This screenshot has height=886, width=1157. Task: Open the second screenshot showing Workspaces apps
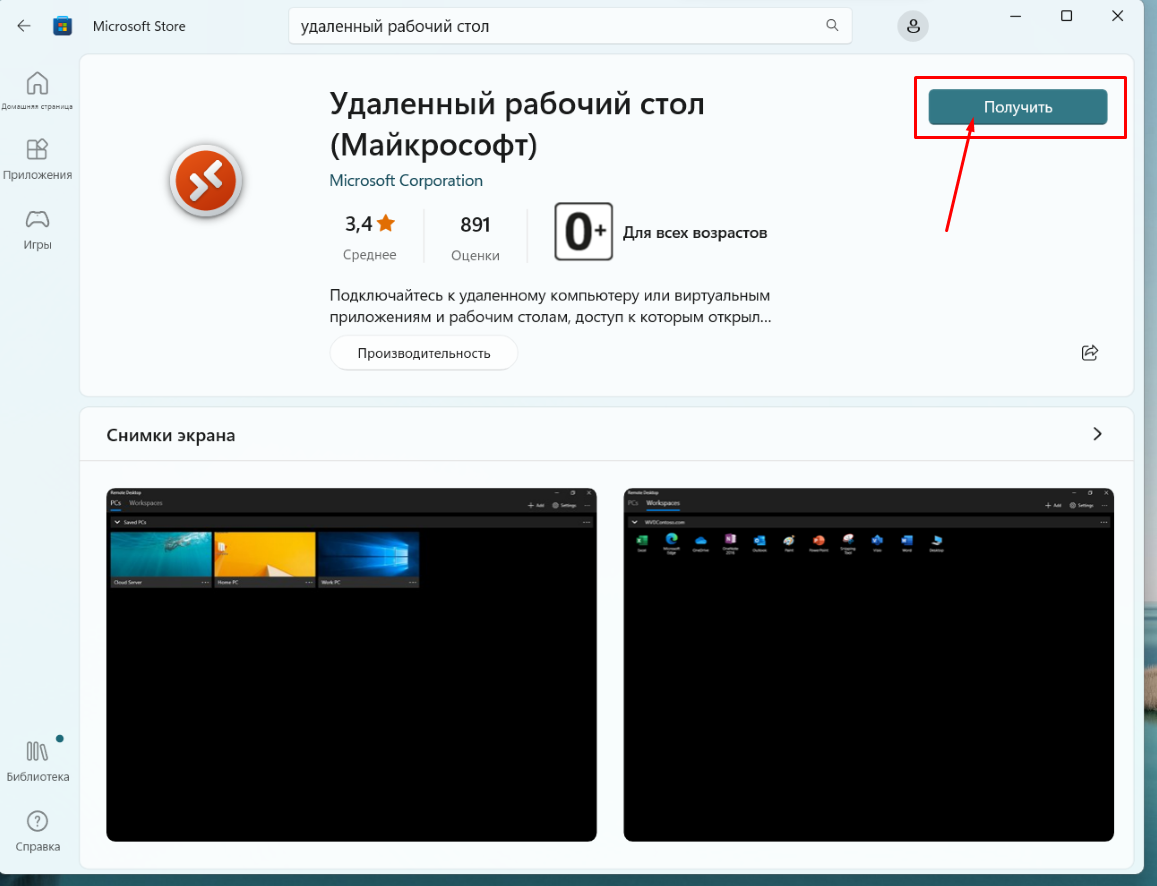click(868, 665)
